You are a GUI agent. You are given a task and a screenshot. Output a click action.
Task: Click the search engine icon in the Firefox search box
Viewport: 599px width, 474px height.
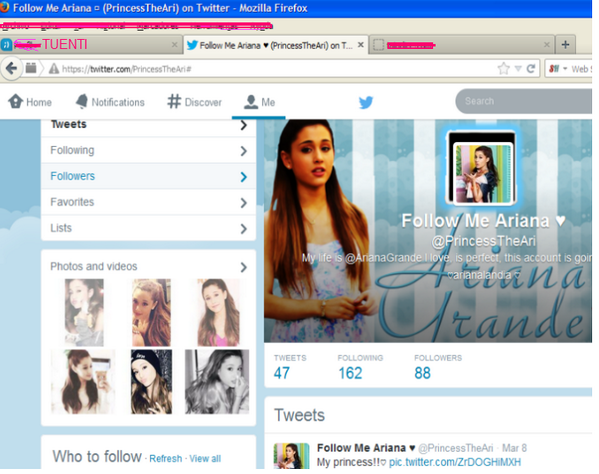coord(554,69)
